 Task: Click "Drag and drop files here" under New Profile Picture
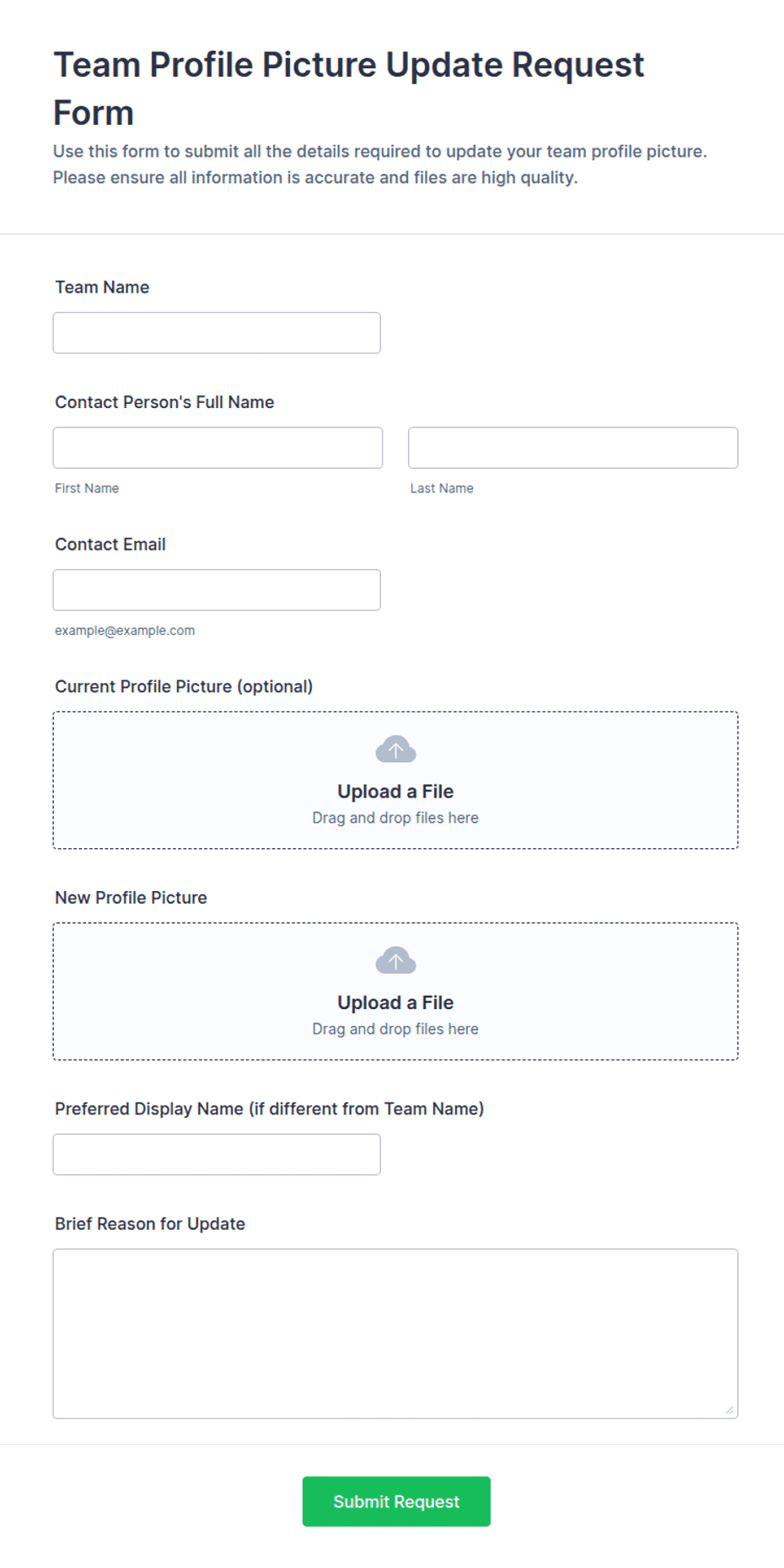click(x=395, y=1028)
